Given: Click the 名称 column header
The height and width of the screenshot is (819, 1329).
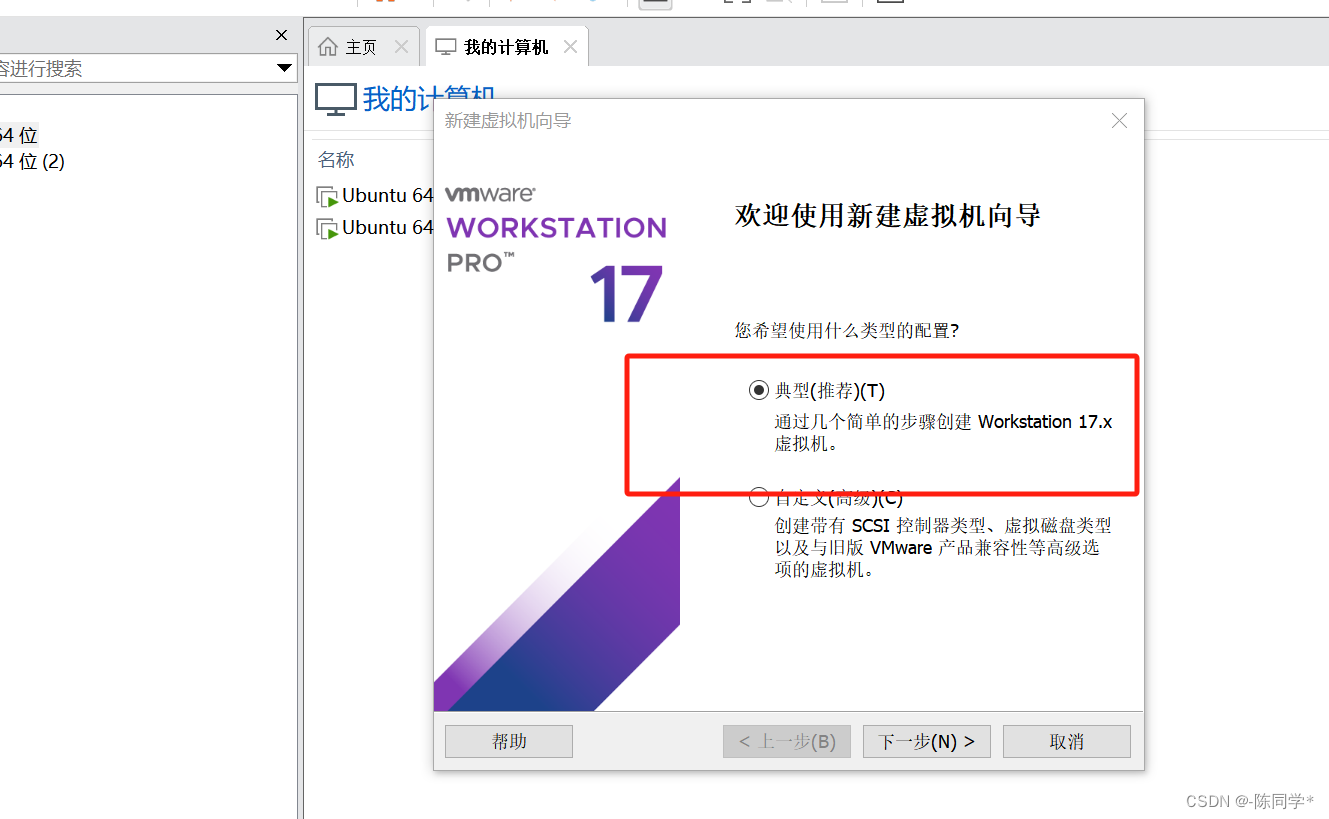Looking at the screenshot, I should pyautogui.click(x=336, y=160).
